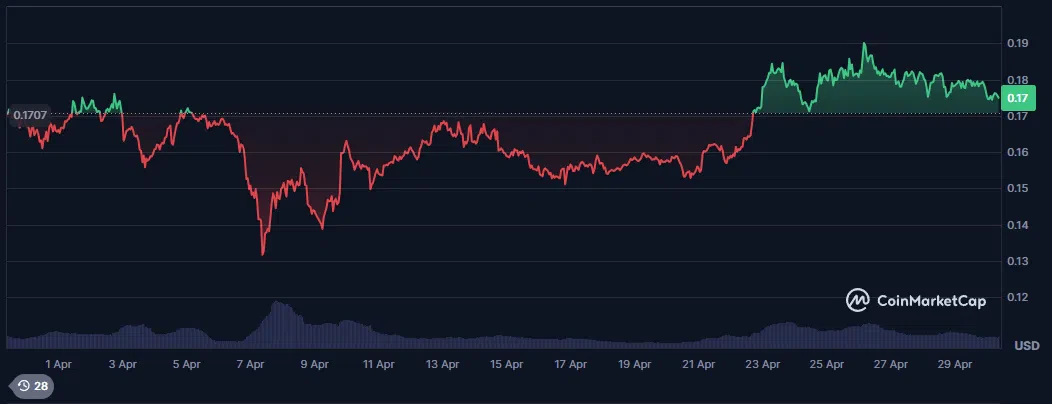Click the 19 Apr date label

[x=635, y=364]
